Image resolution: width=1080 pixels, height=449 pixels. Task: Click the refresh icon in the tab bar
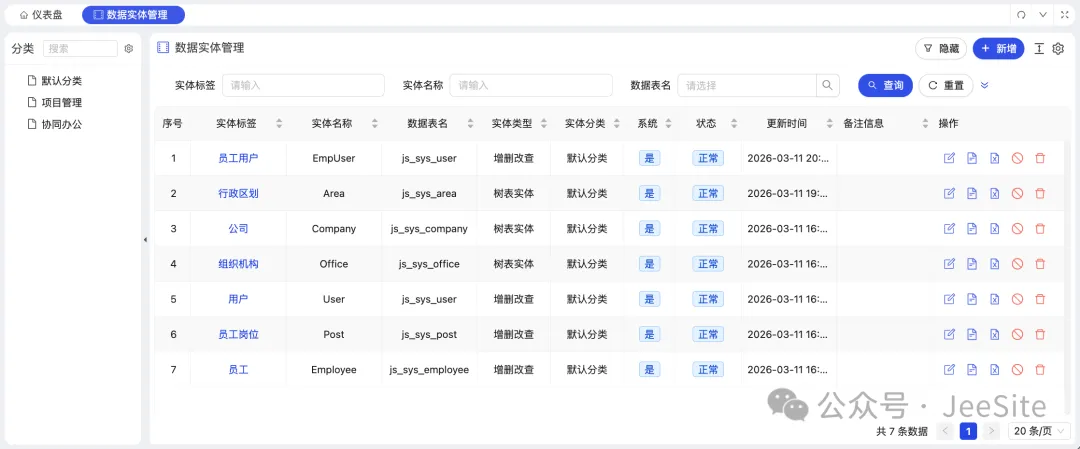(1021, 15)
